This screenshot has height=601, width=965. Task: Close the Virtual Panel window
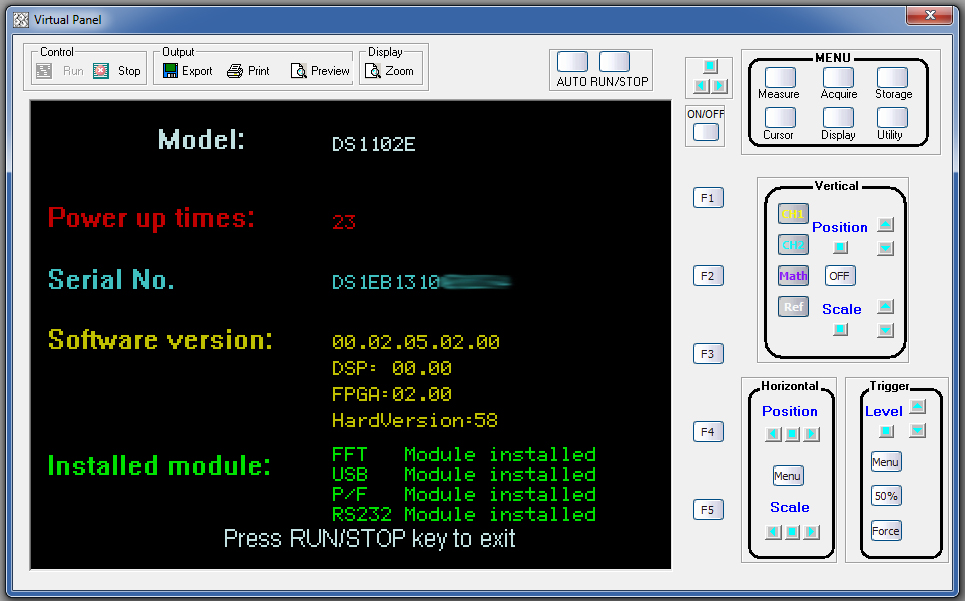930,15
